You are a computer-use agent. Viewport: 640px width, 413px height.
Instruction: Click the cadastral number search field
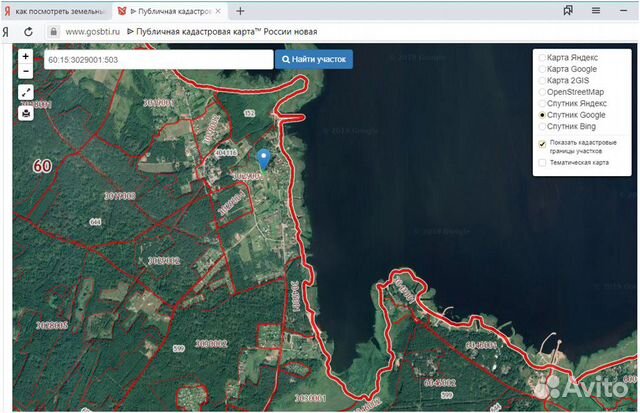pyautogui.click(x=158, y=60)
